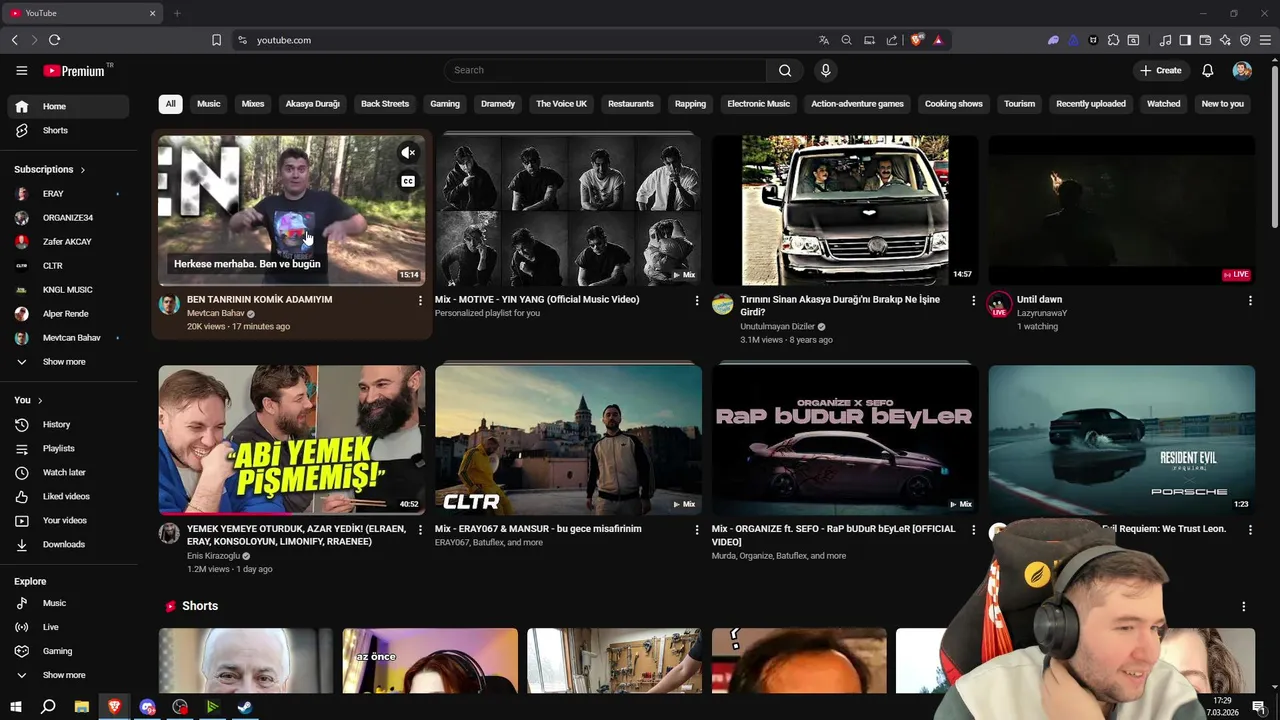The height and width of the screenshot is (720, 1280).
Task: Toggle captions on the preview video
Action: coord(408,181)
